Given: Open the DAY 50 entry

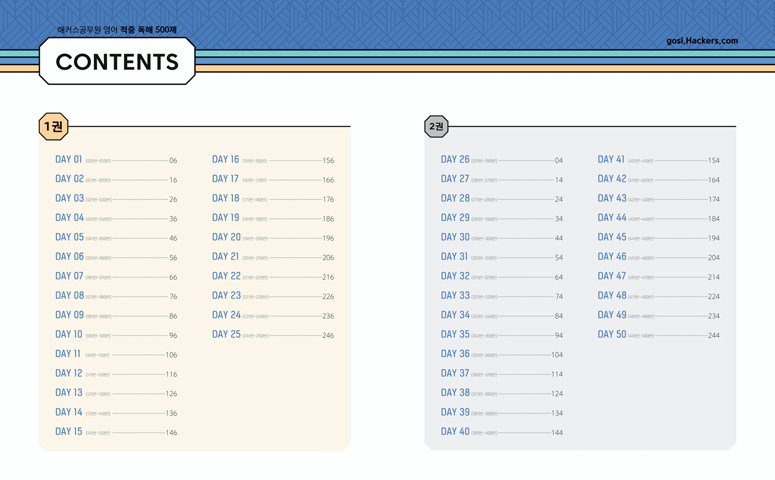Looking at the screenshot, I should click(612, 335).
